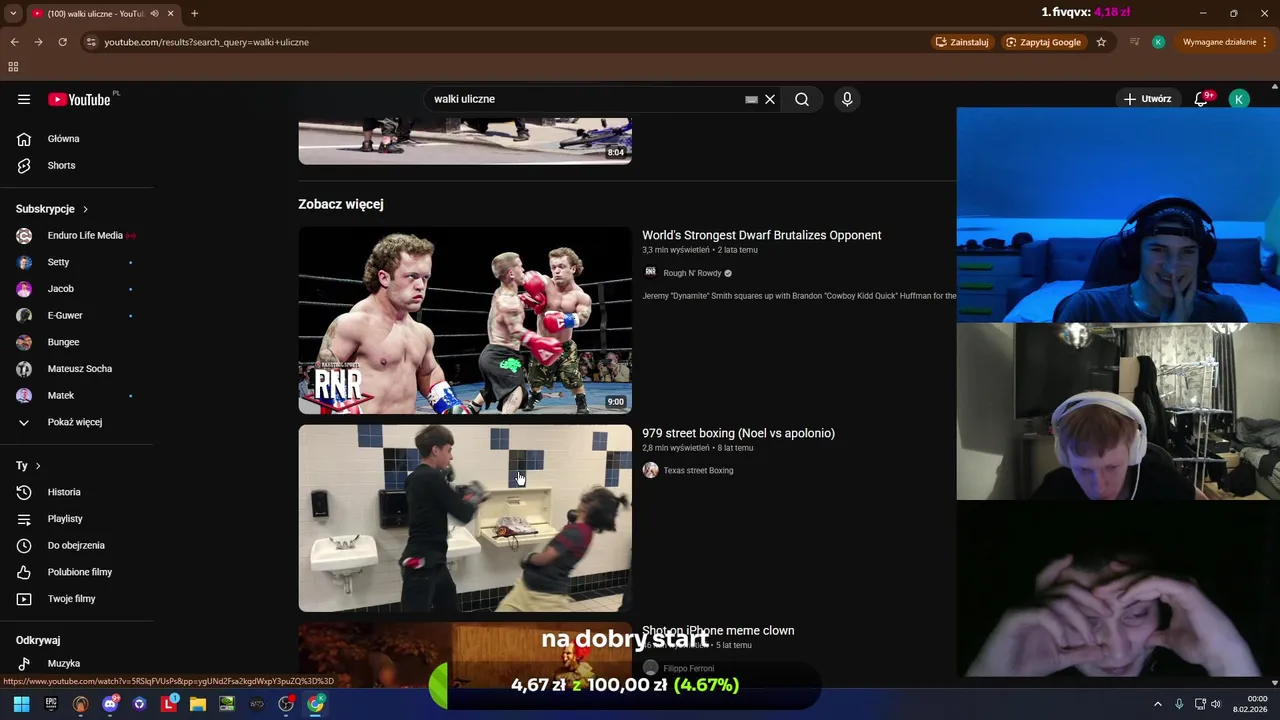
Task: Open taskbar volume control icon
Action: [1216, 704]
